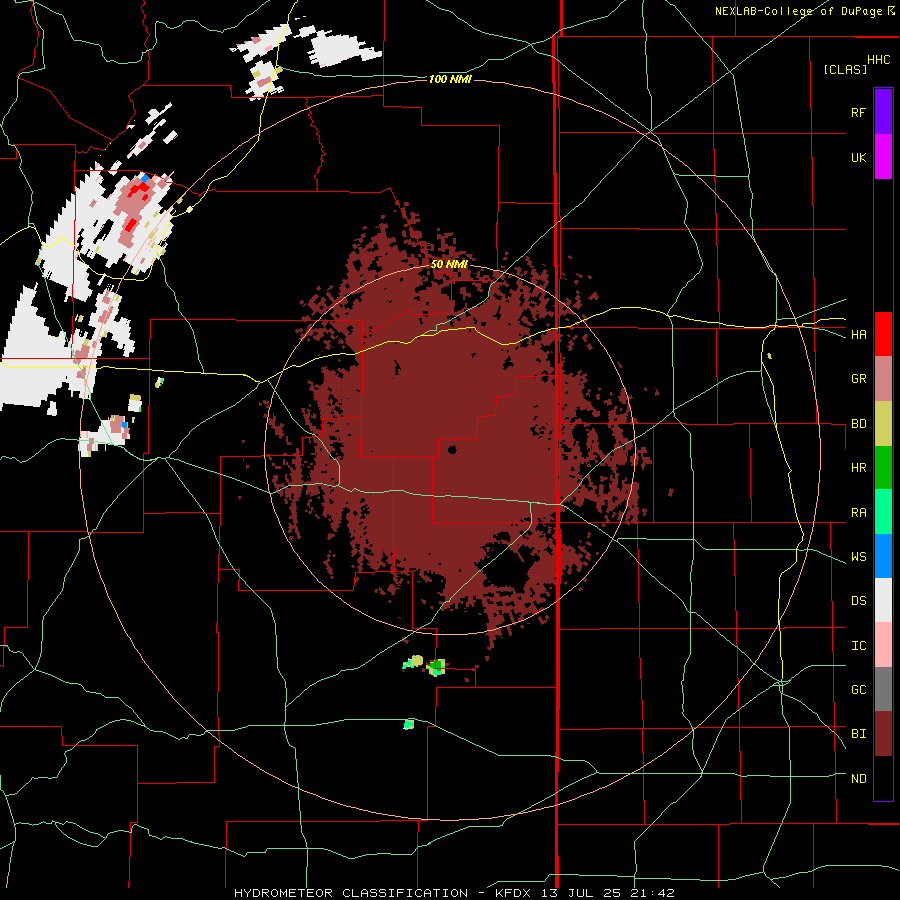
Task: Click the 'HA' legend label
Action: click(x=858, y=335)
